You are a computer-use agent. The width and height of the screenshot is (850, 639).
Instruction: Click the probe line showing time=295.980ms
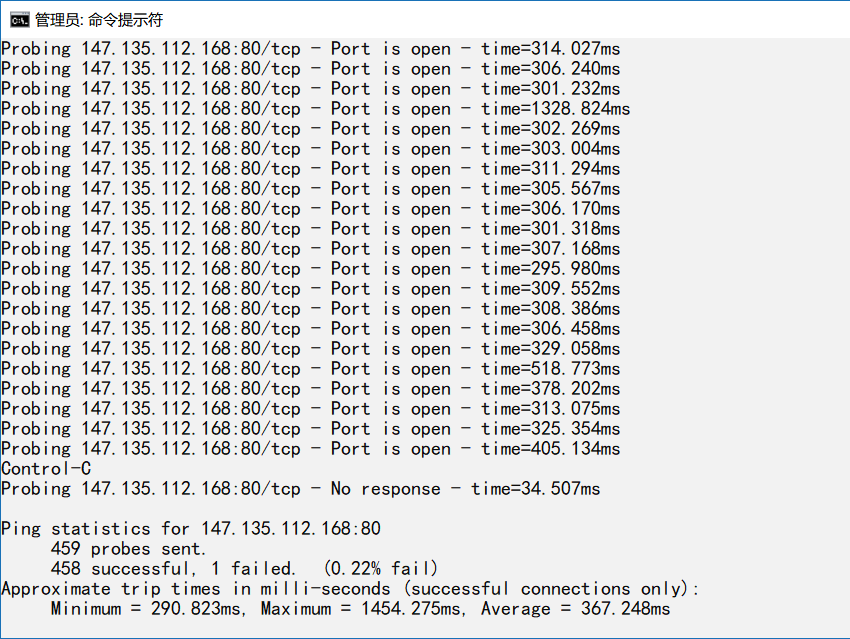[x=310, y=269]
